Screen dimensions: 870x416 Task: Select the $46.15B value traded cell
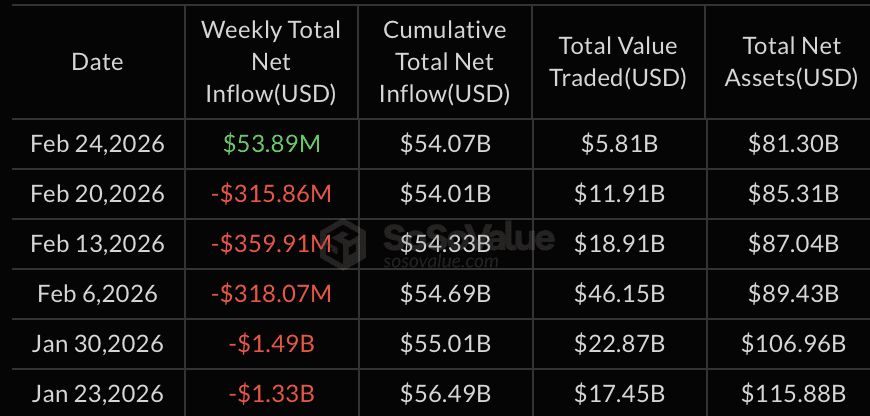(618, 294)
